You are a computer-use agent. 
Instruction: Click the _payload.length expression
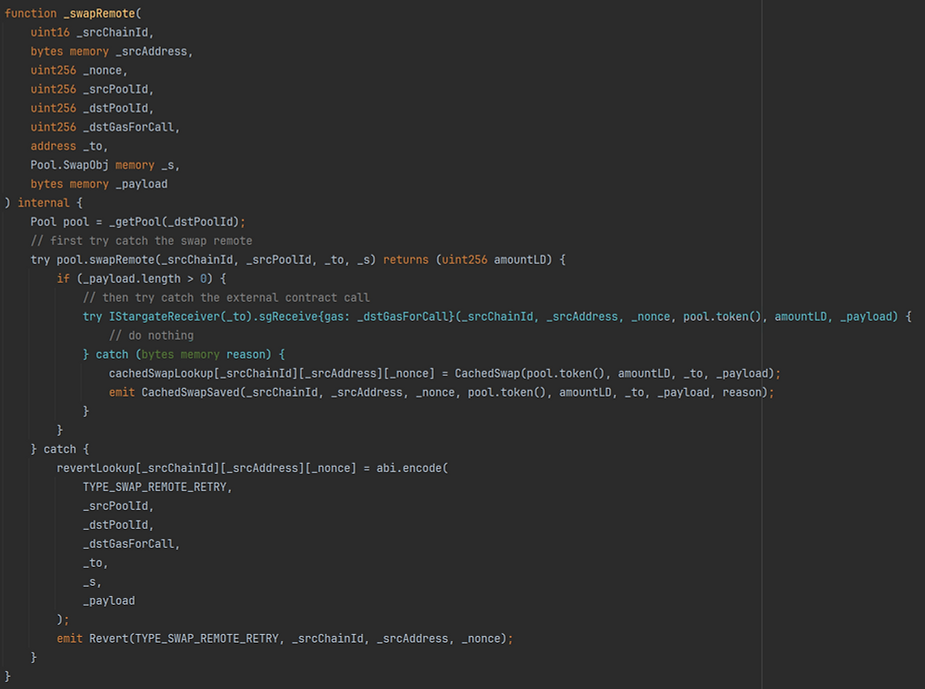tap(132, 278)
